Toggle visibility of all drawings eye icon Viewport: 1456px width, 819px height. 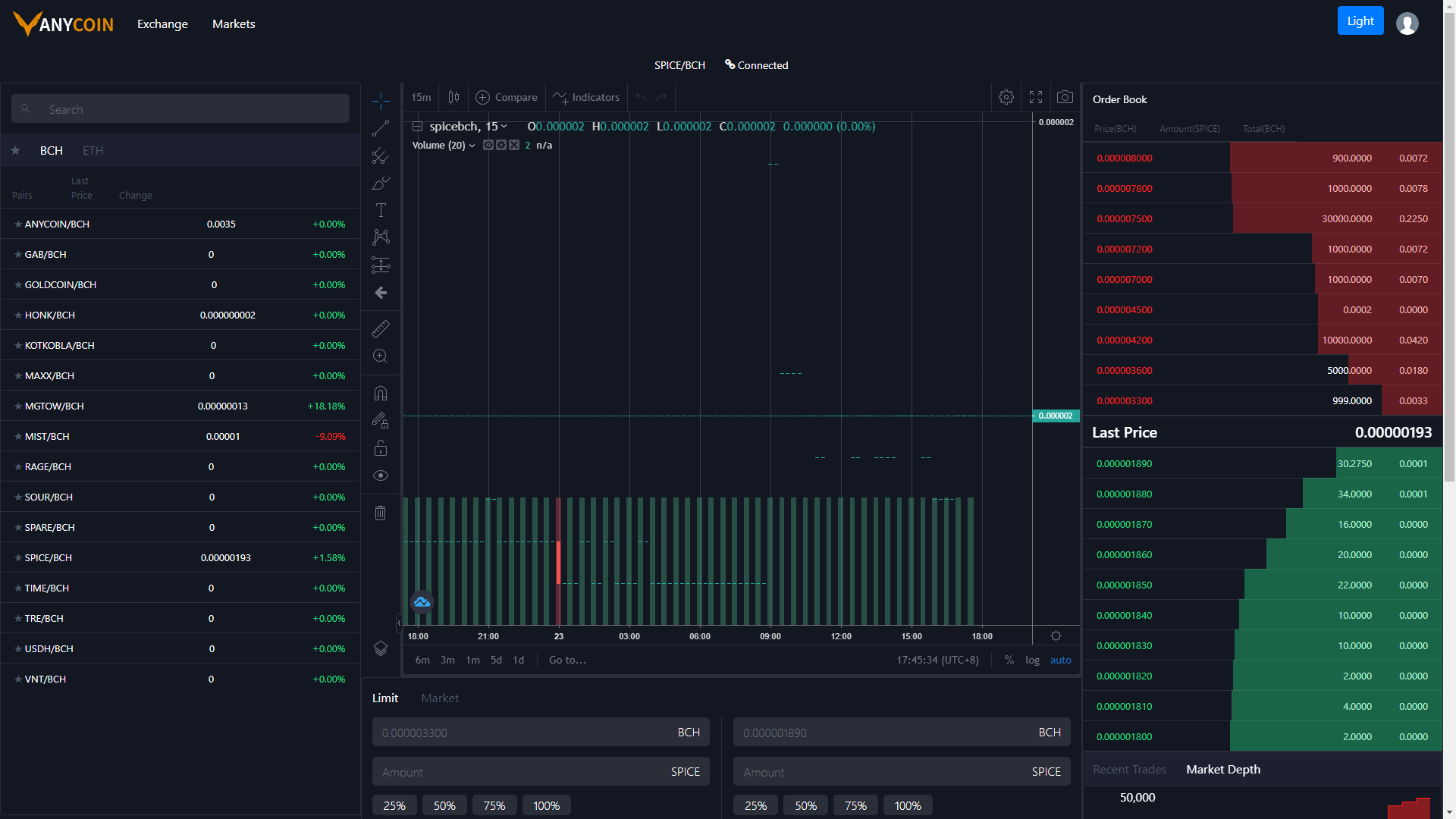click(x=381, y=475)
